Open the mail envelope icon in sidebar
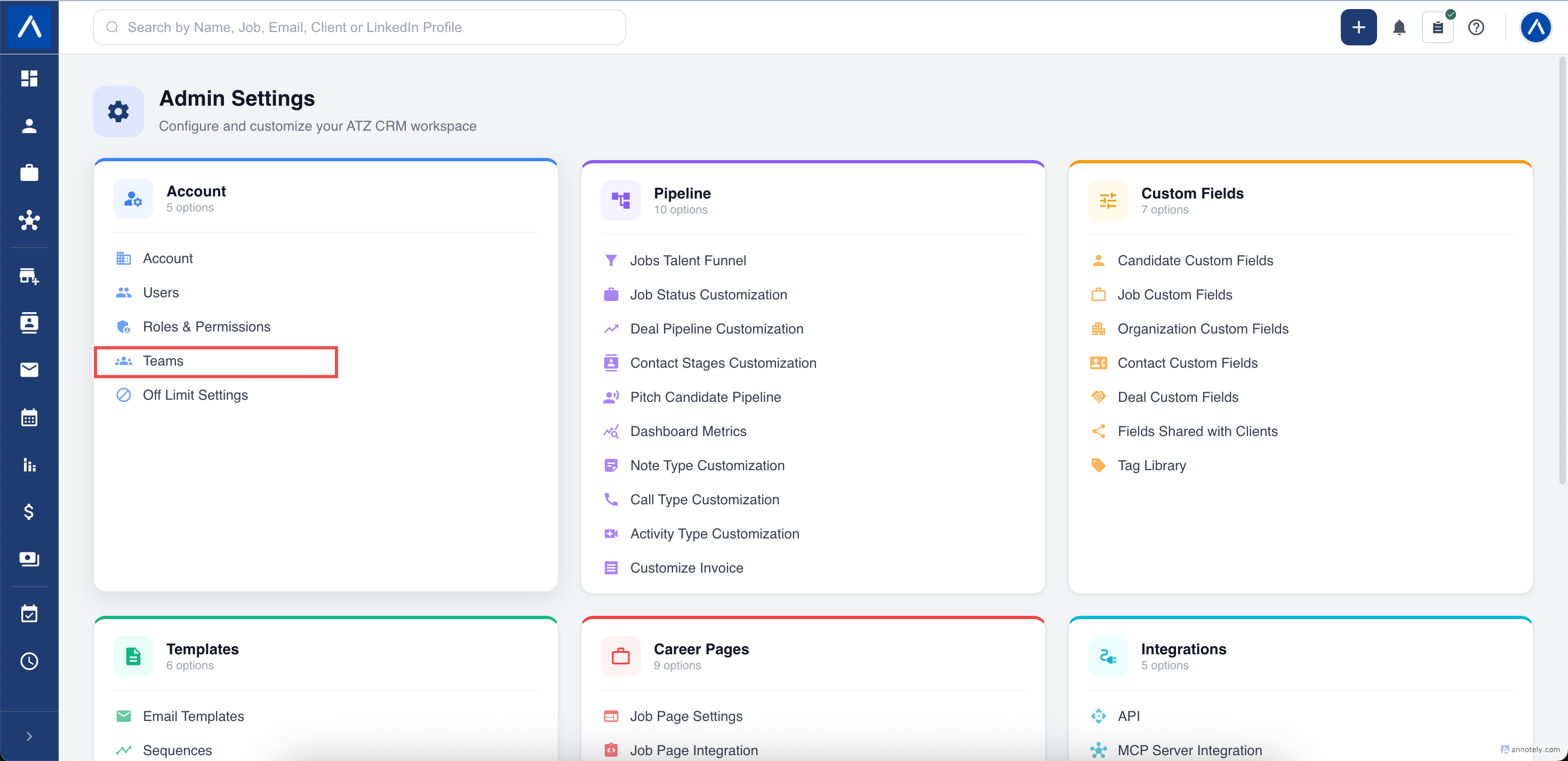Screen dimensions: 1568x761 tap(29, 370)
